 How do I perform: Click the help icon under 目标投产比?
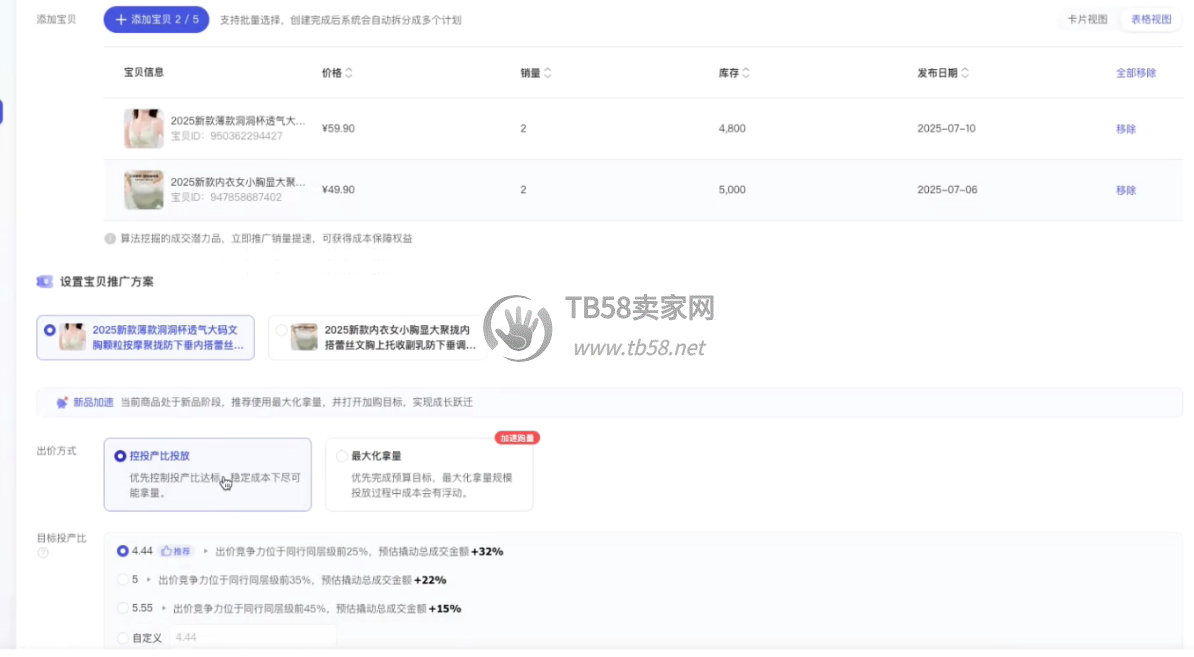[43, 553]
